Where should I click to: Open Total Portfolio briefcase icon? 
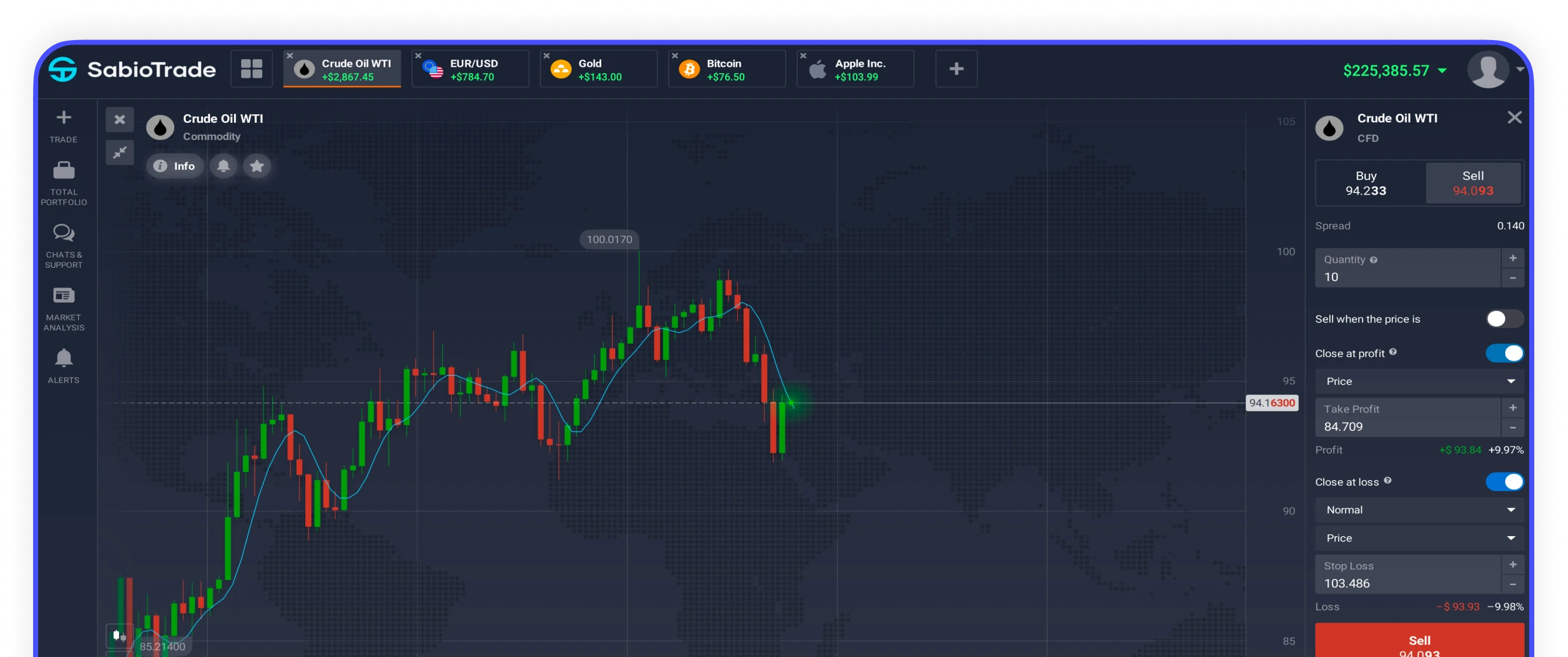pyautogui.click(x=64, y=170)
